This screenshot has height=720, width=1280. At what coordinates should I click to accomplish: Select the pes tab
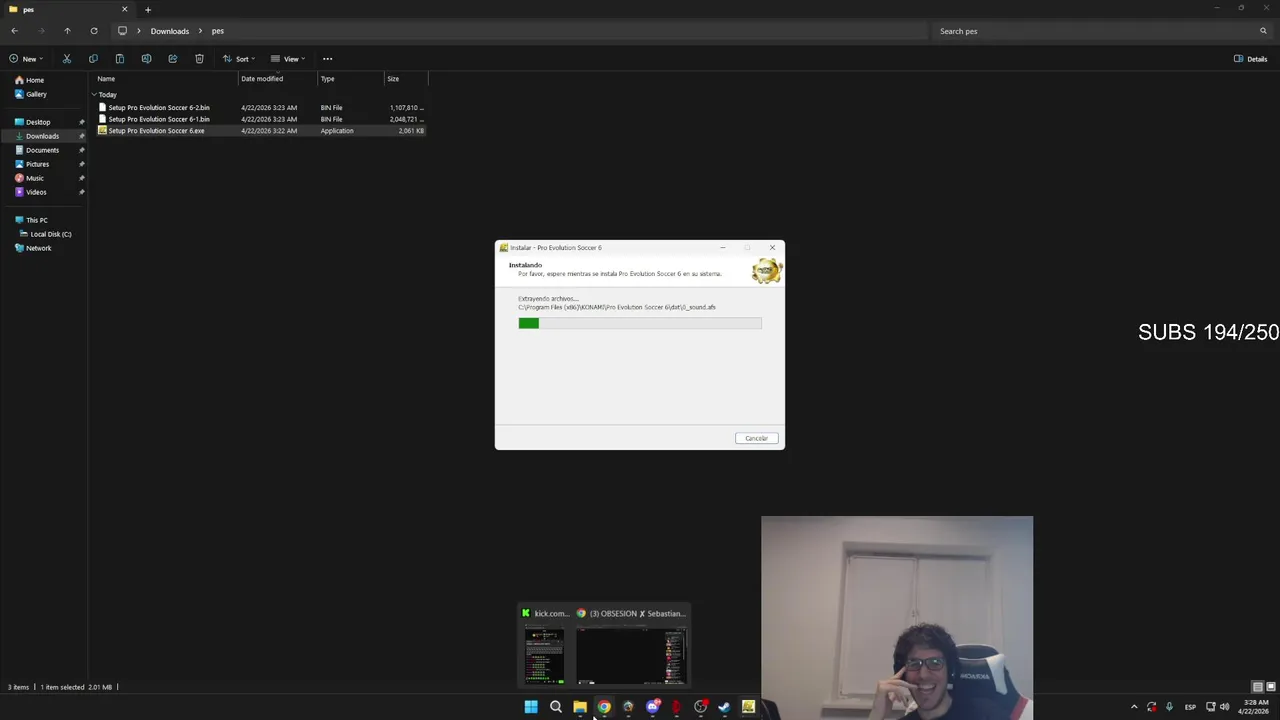pyautogui.click(x=68, y=10)
